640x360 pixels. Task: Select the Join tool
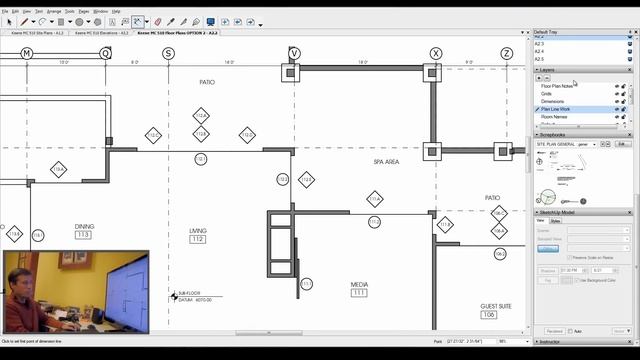[196, 22]
